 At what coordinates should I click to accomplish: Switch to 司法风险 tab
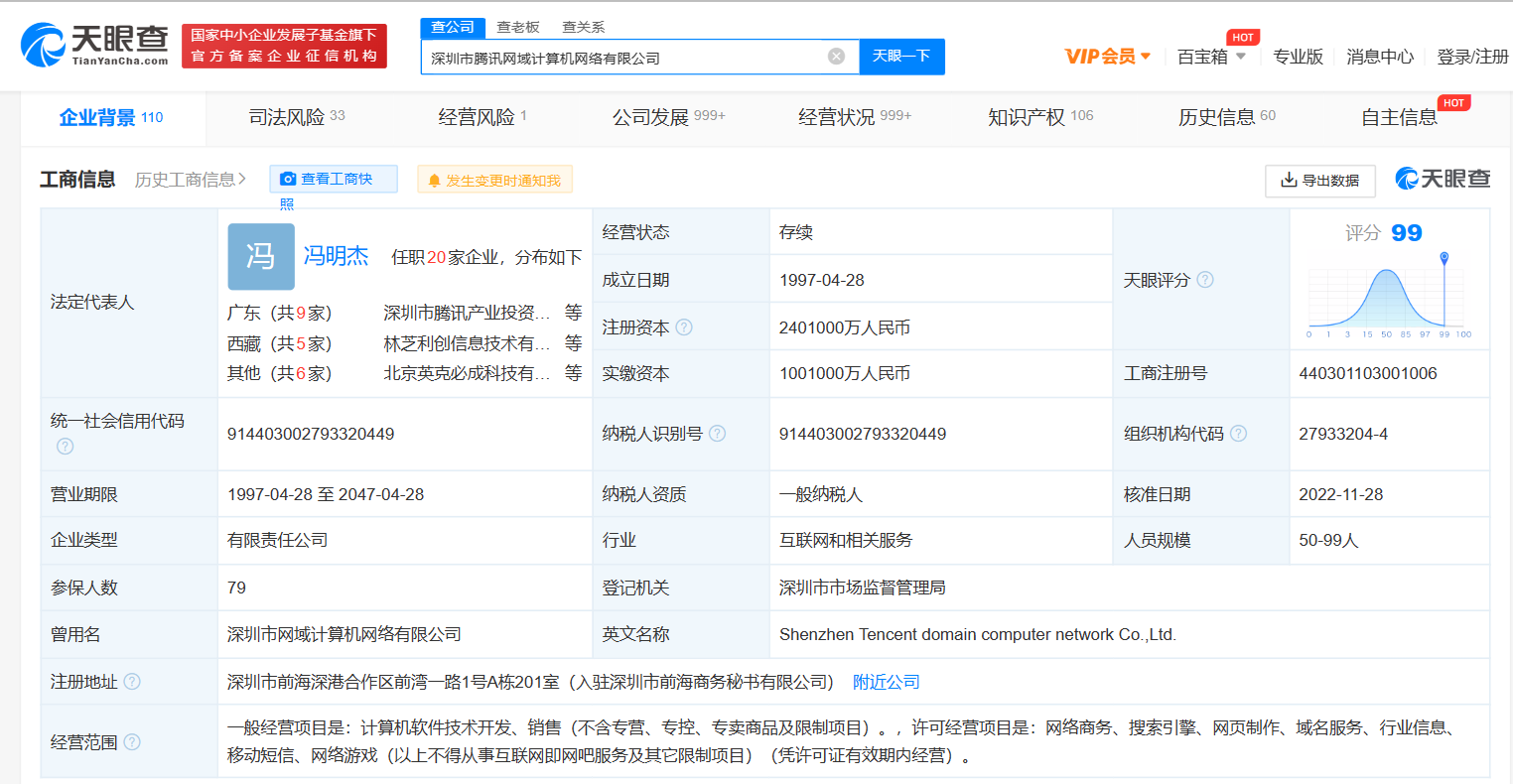[x=296, y=117]
